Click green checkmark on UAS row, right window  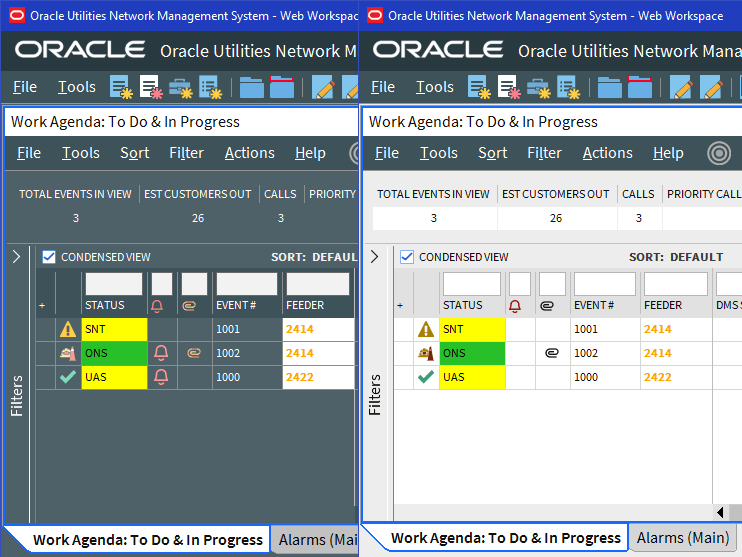coord(426,377)
